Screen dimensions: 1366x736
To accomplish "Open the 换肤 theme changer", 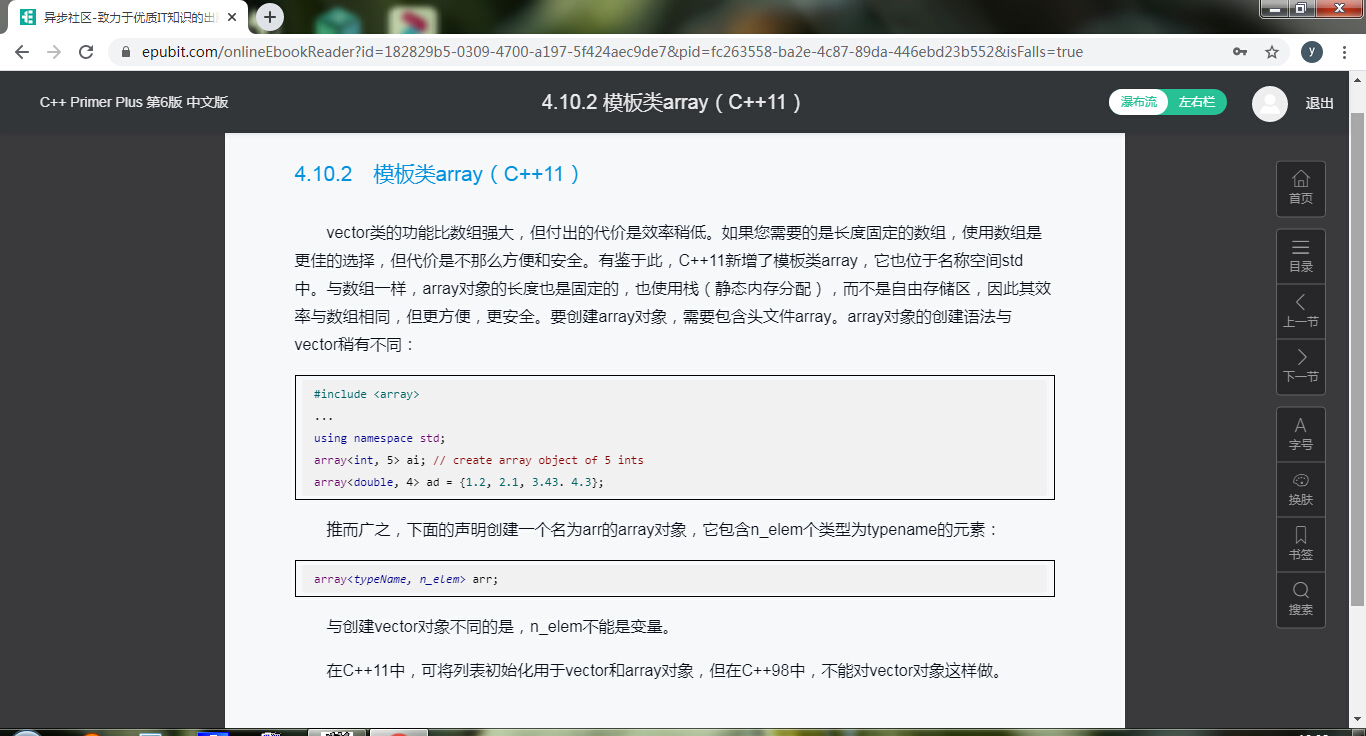I will point(1300,489).
